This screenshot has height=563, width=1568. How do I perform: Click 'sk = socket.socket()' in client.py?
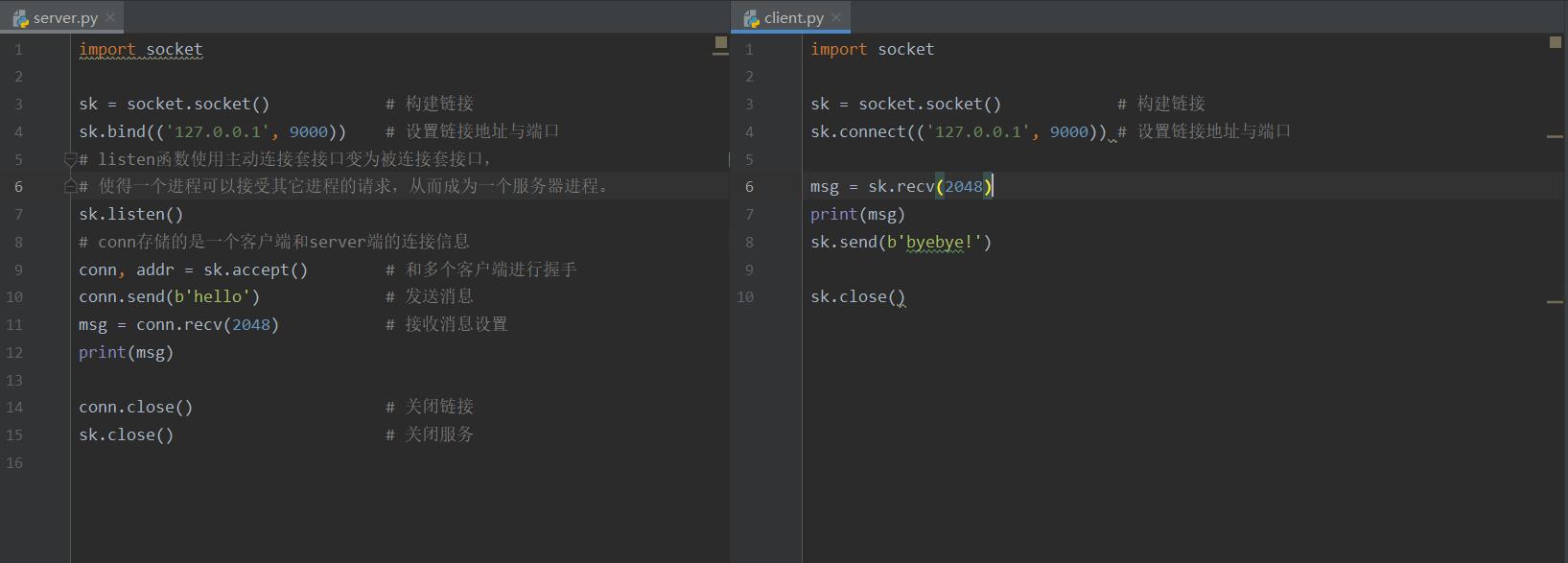click(905, 104)
